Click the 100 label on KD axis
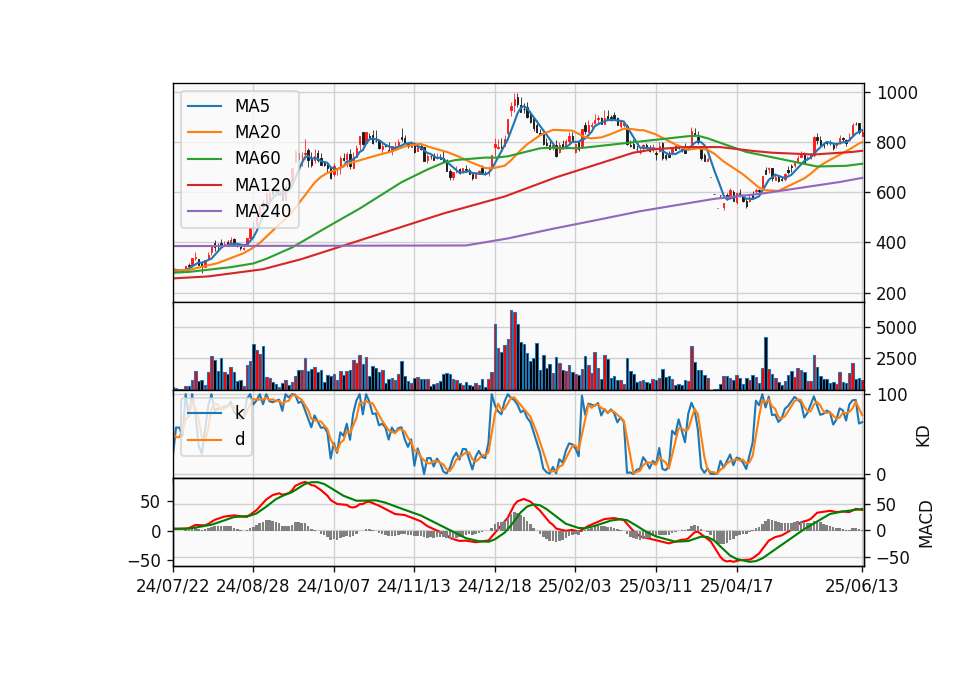 [892, 395]
